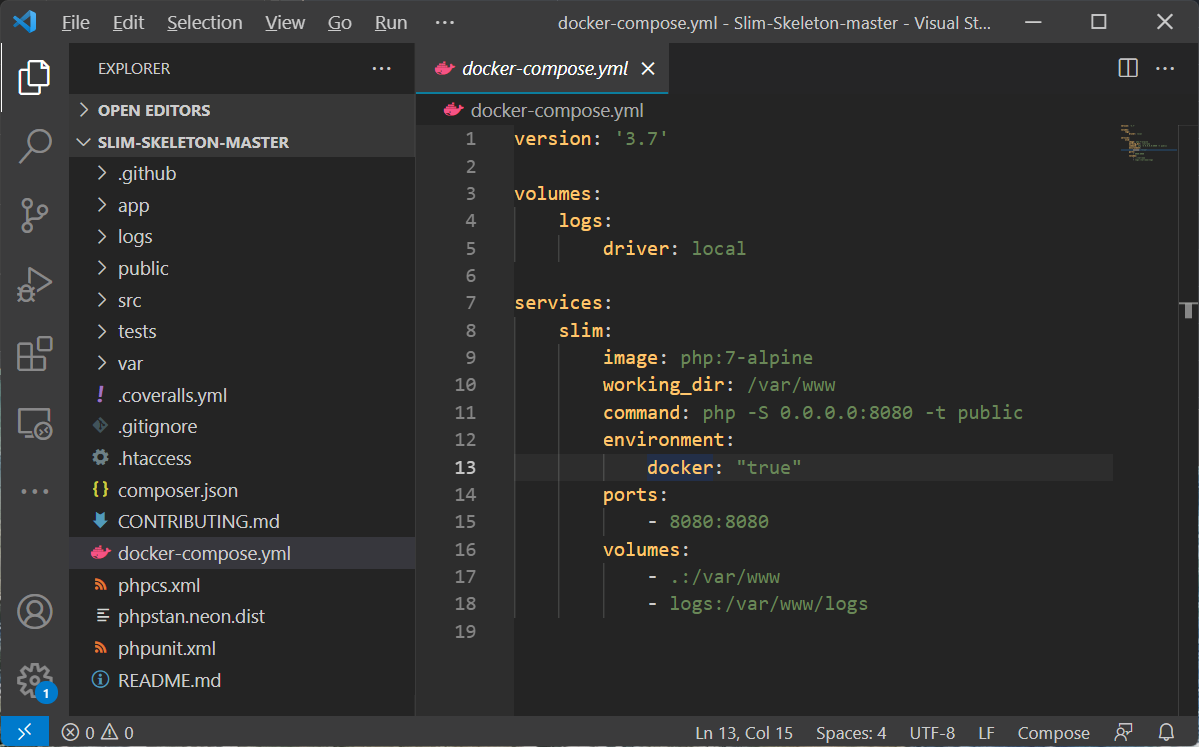Open the Selection menu
This screenshot has height=747, width=1199.
(x=205, y=23)
